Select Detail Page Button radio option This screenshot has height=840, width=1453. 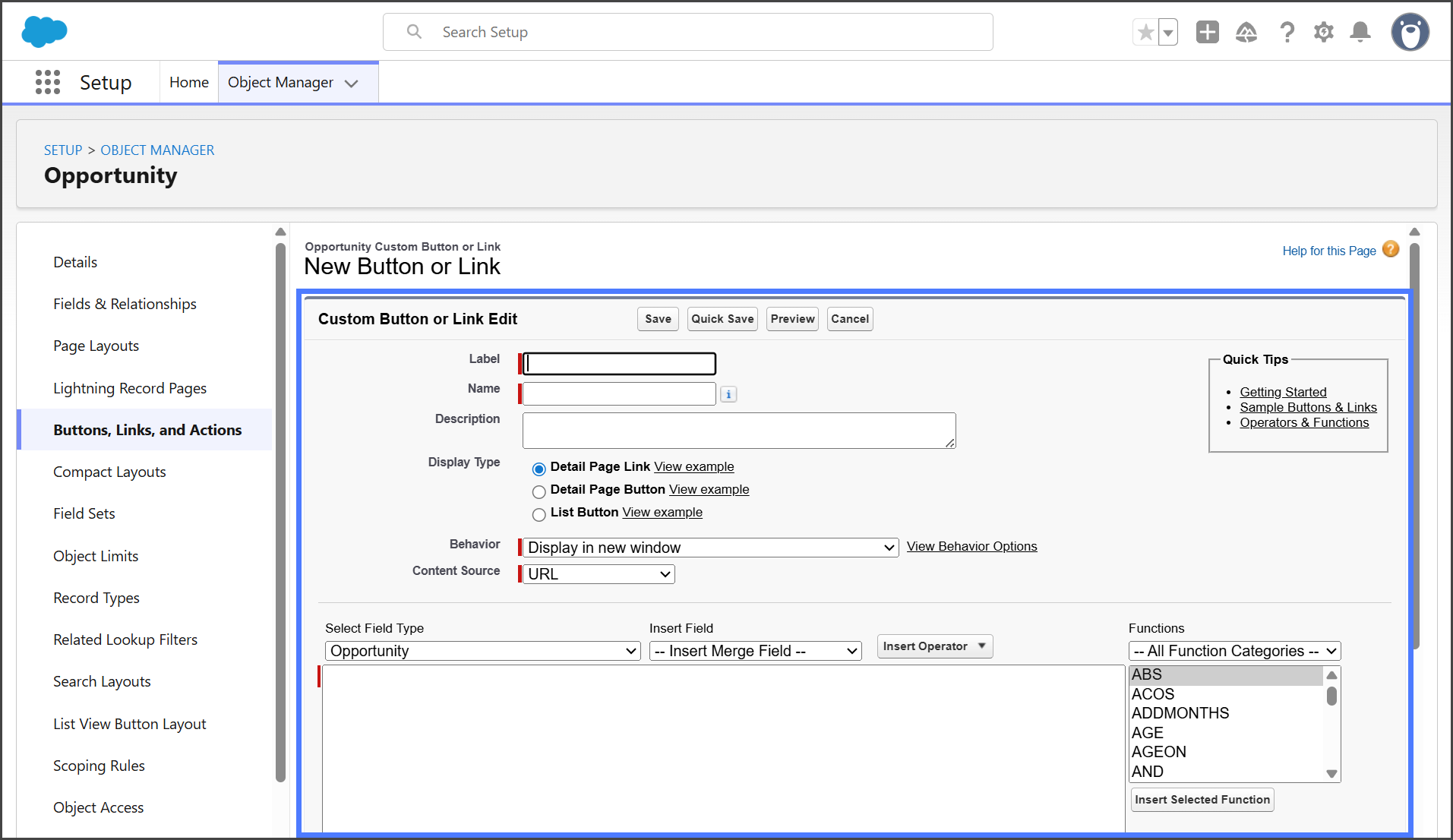(x=539, y=491)
